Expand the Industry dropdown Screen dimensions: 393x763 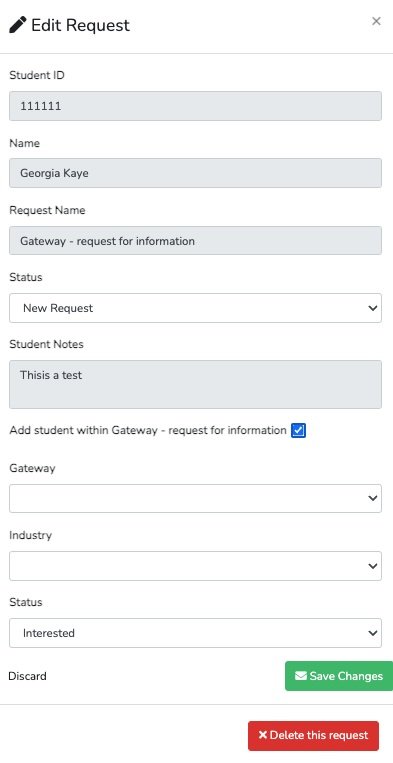point(196,566)
